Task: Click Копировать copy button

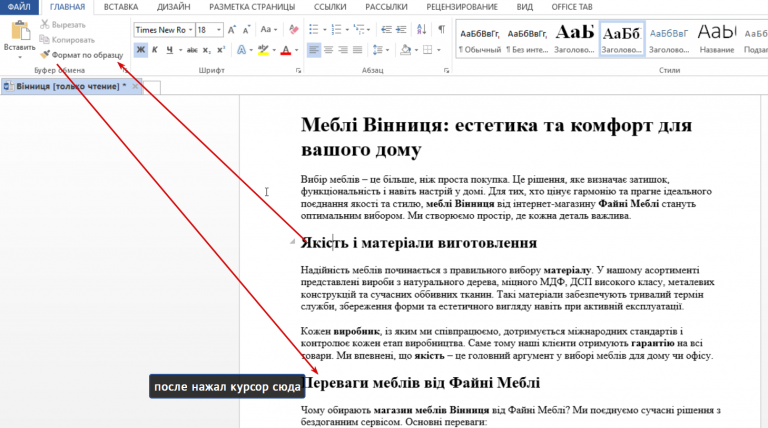Action: coord(67,40)
